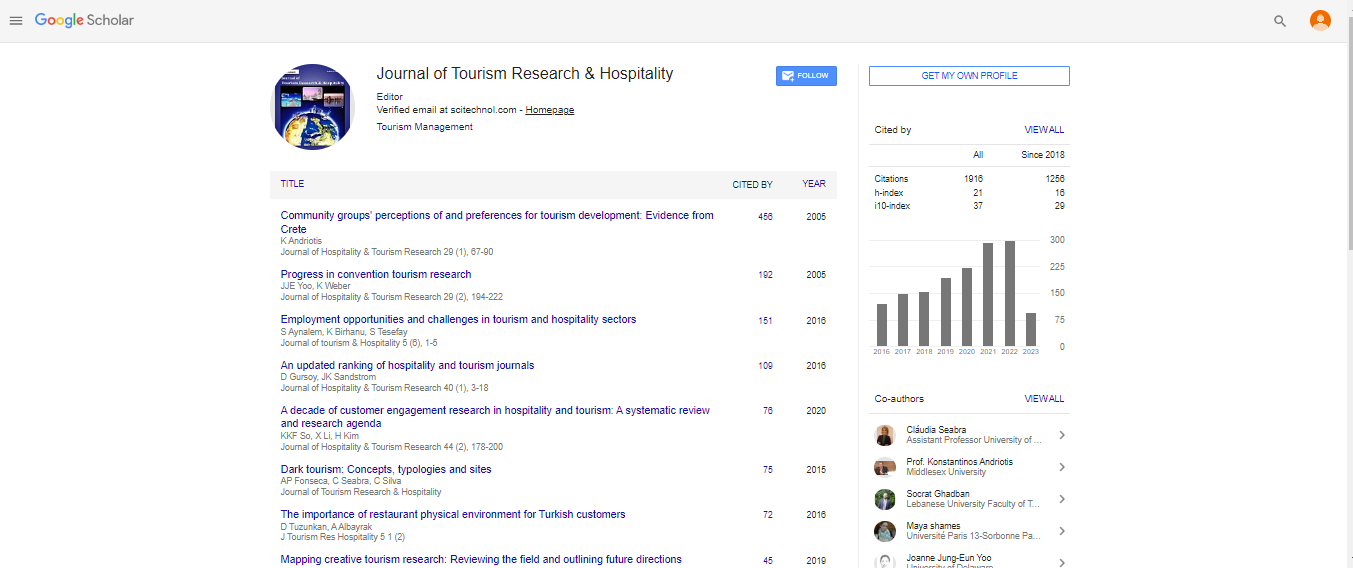The width and height of the screenshot is (1353, 568).
Task: Open An updated ranking of hospitality article
Action: (x=407, y=365)
